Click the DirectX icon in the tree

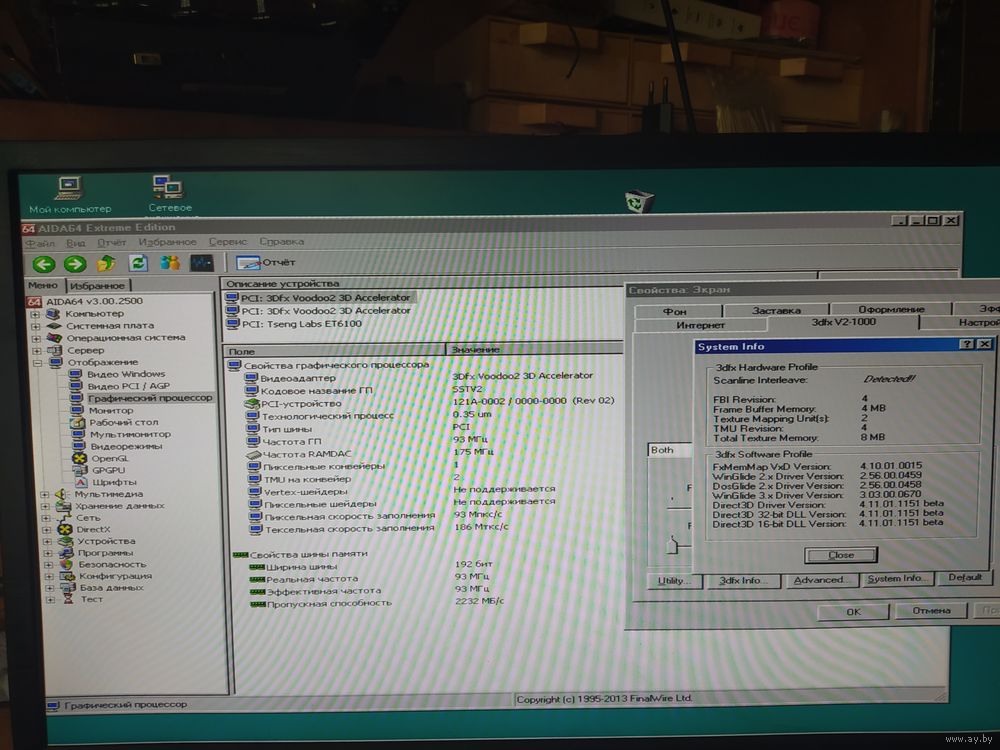[64, 529]
